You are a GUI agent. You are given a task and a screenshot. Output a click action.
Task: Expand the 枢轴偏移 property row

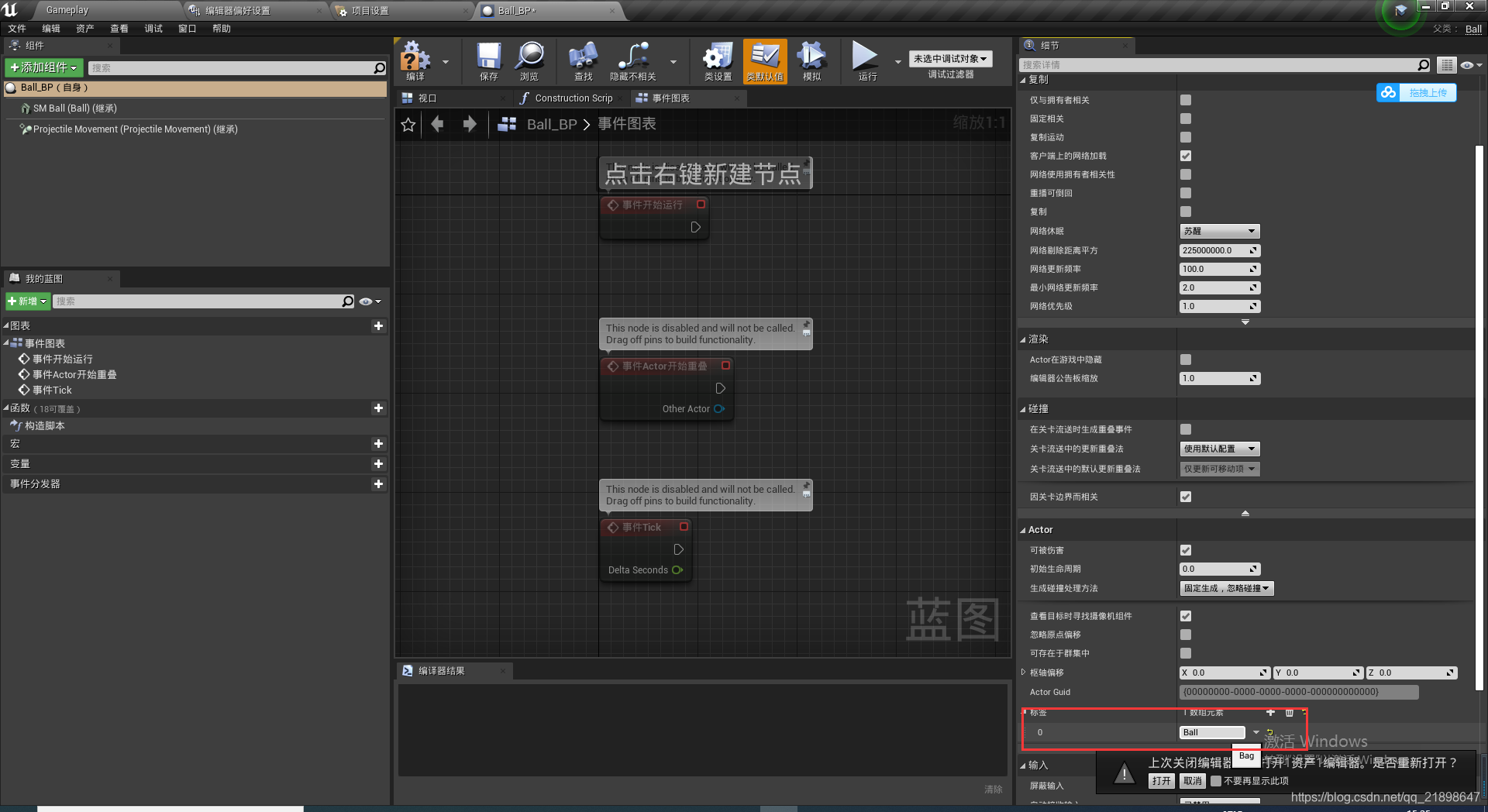[1023, 673]
